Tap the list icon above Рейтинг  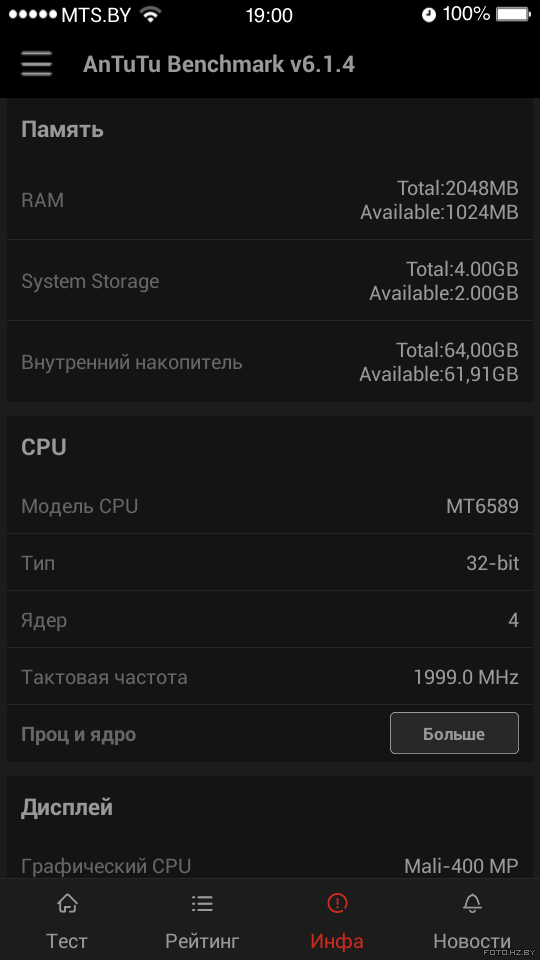click(x=202, y=902)
